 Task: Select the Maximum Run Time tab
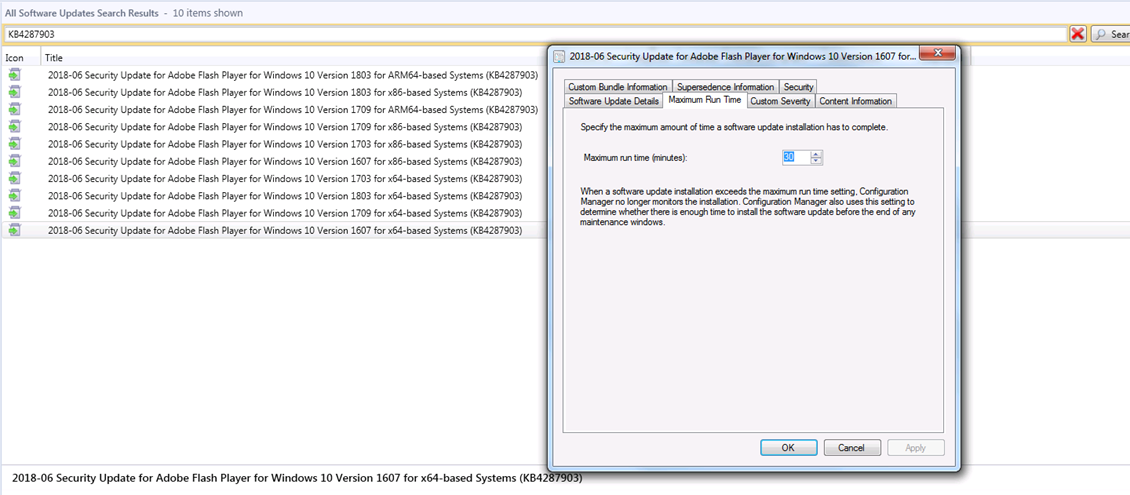coord(704,100)
